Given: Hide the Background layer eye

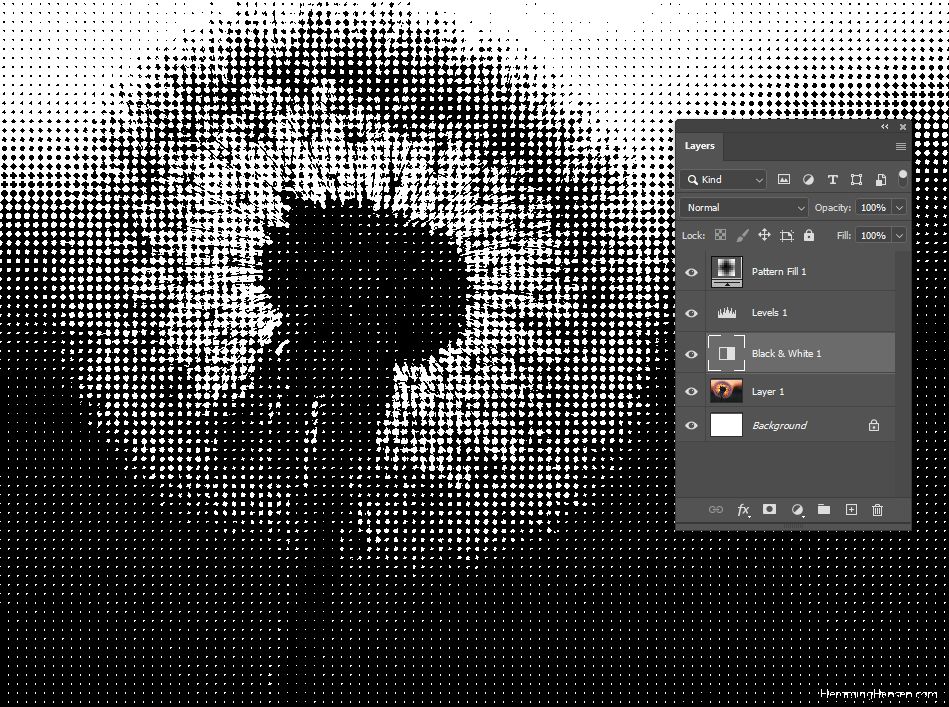Looking at the screenshot, I should [691, 426].
